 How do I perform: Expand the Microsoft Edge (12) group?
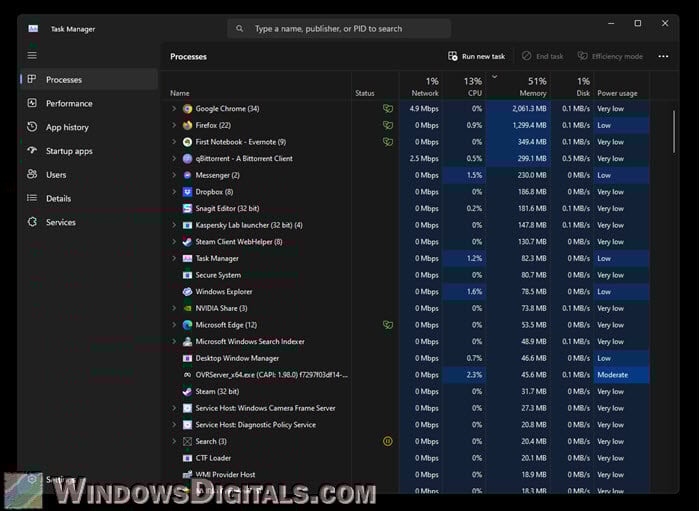(174, 325)
